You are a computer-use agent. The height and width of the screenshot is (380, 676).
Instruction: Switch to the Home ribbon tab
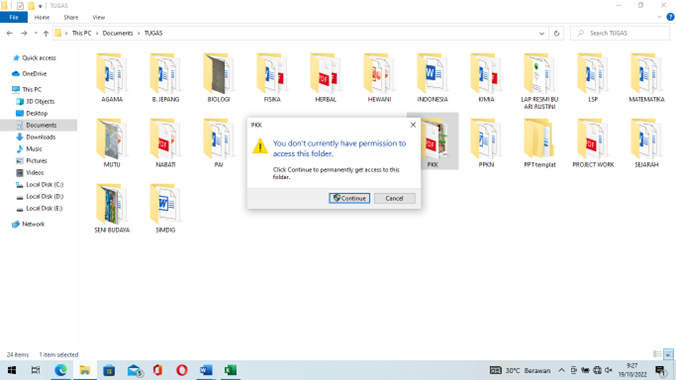pyautogui.click(x=42, y=17)
